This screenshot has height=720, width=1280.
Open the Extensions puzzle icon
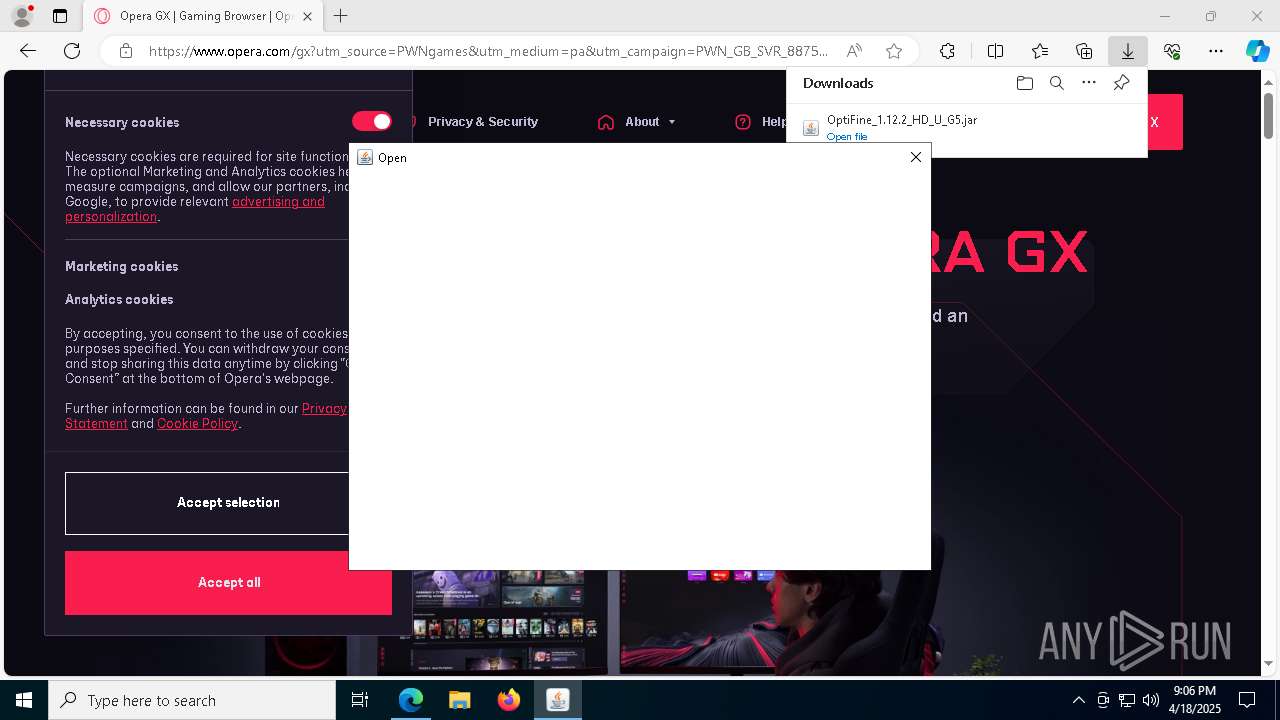947,51
